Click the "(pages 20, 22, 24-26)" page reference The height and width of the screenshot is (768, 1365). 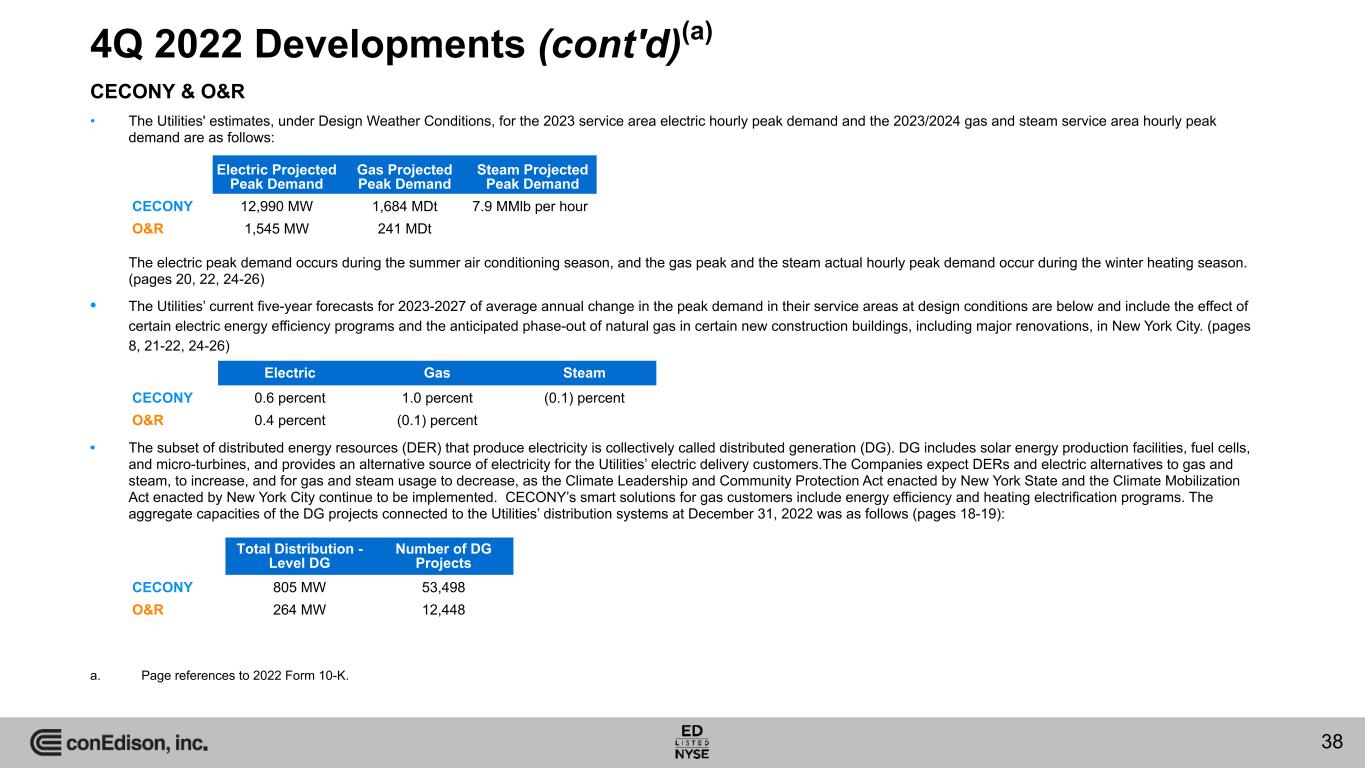(197, 278)
